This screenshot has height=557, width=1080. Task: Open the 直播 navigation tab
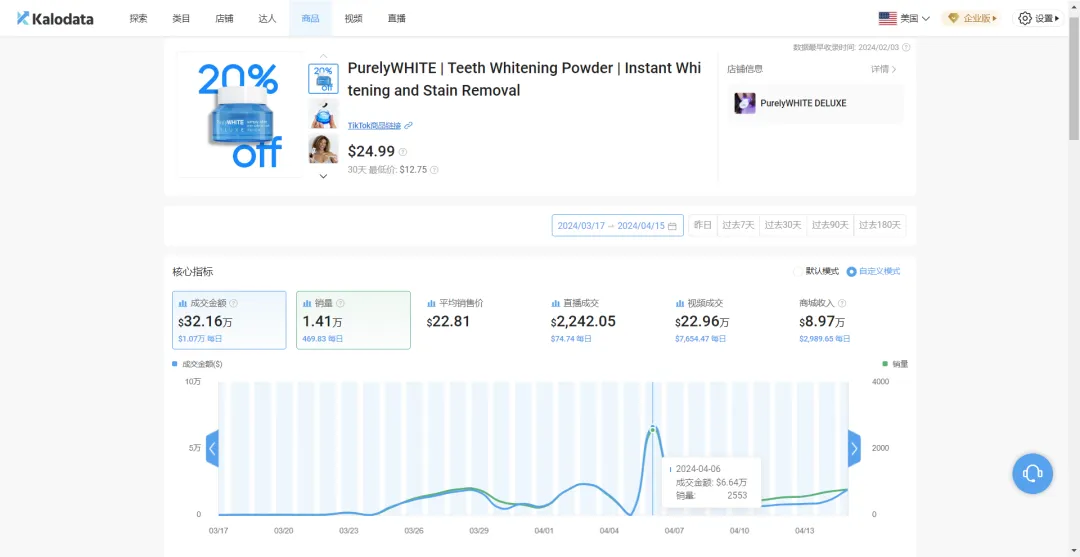tap(397, 19)
